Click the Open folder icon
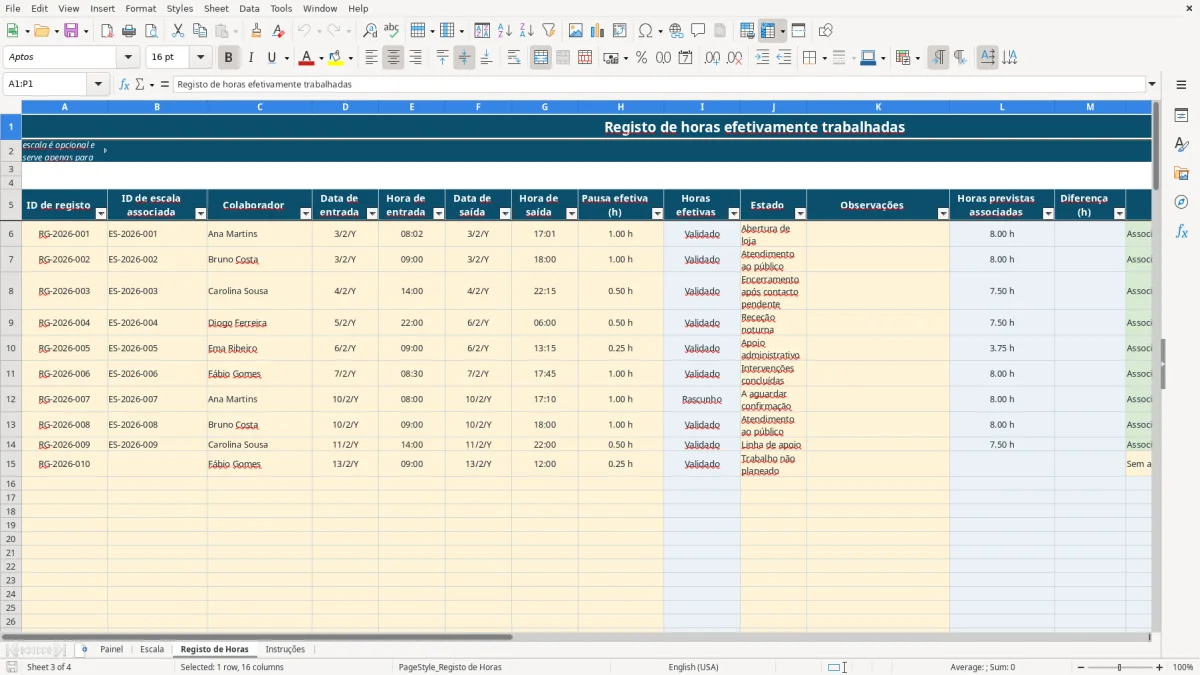 click(x=43, y=31)
